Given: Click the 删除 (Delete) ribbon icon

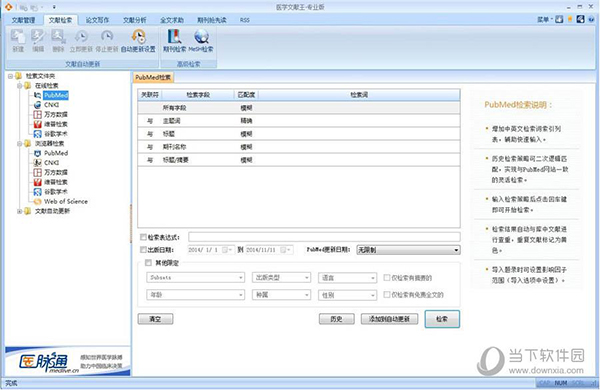Looking at the screenshot, I should pyautogui.click(x=58, y=40).
